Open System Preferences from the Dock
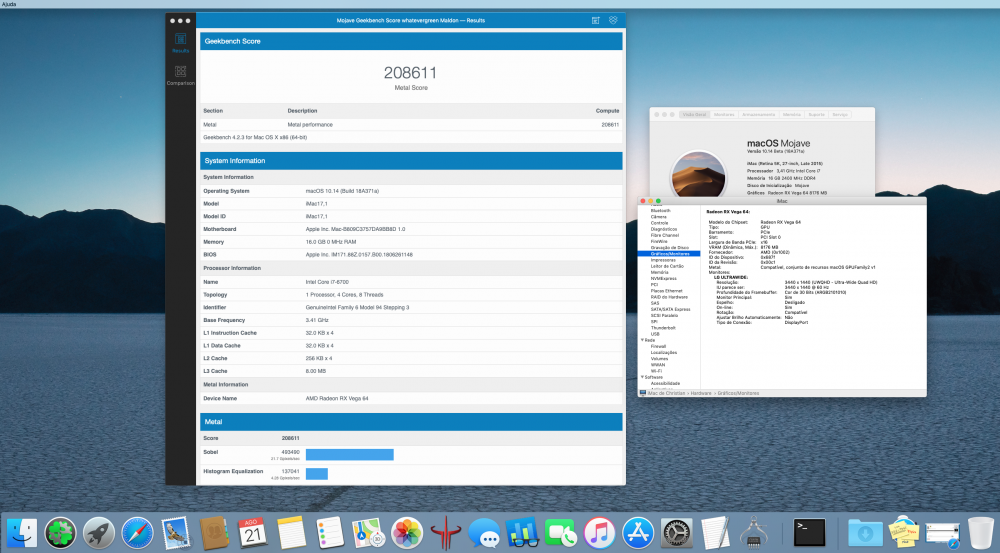 click(x=676, y=533)
